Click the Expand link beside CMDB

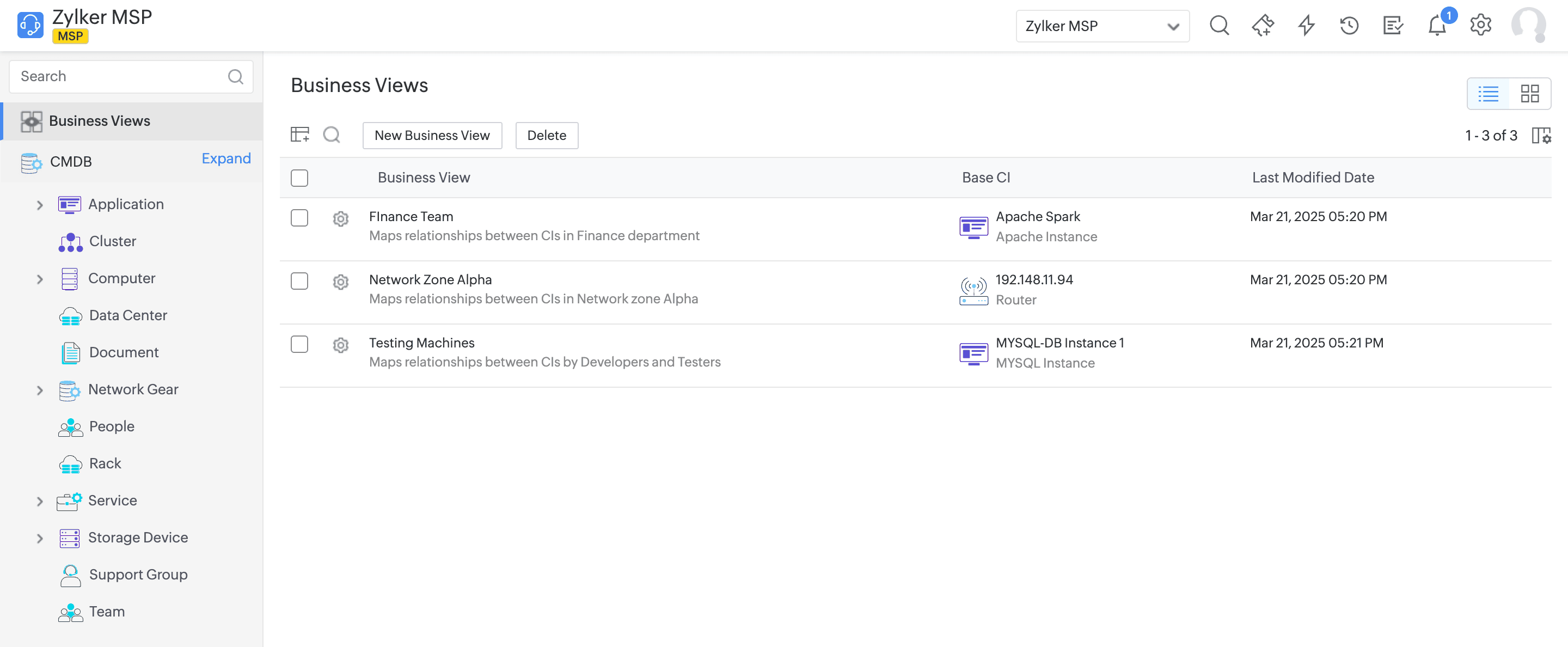[x=226, y=159]
